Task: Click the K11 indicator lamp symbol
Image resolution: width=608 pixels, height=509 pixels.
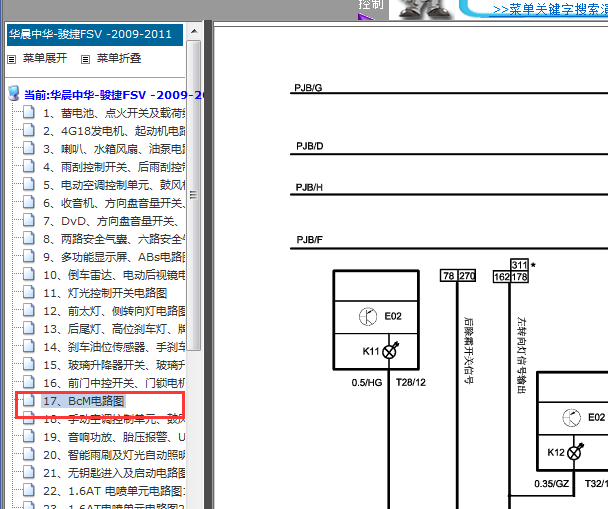Action: coord(390,351)
